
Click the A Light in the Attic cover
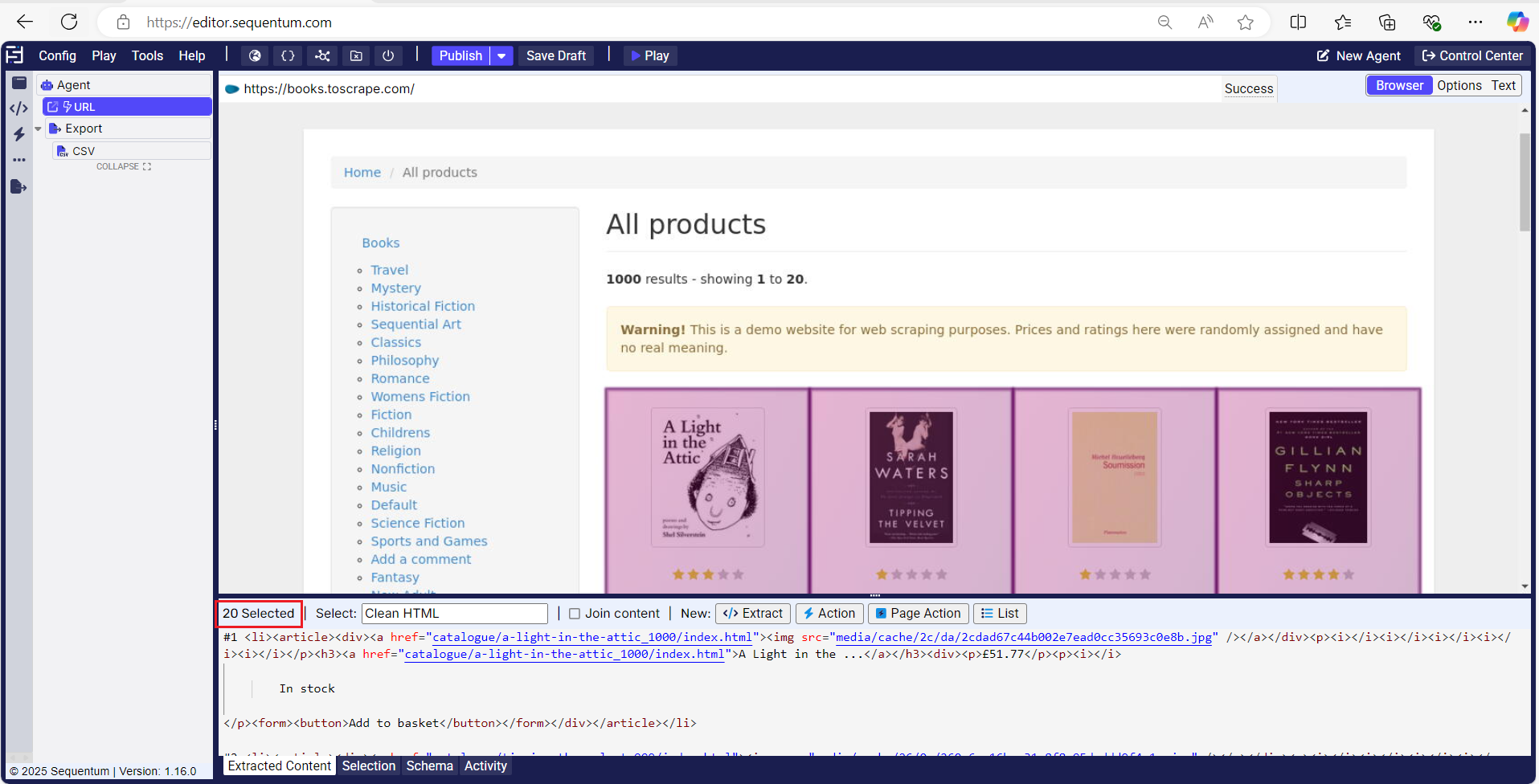(x=707, y=478)
